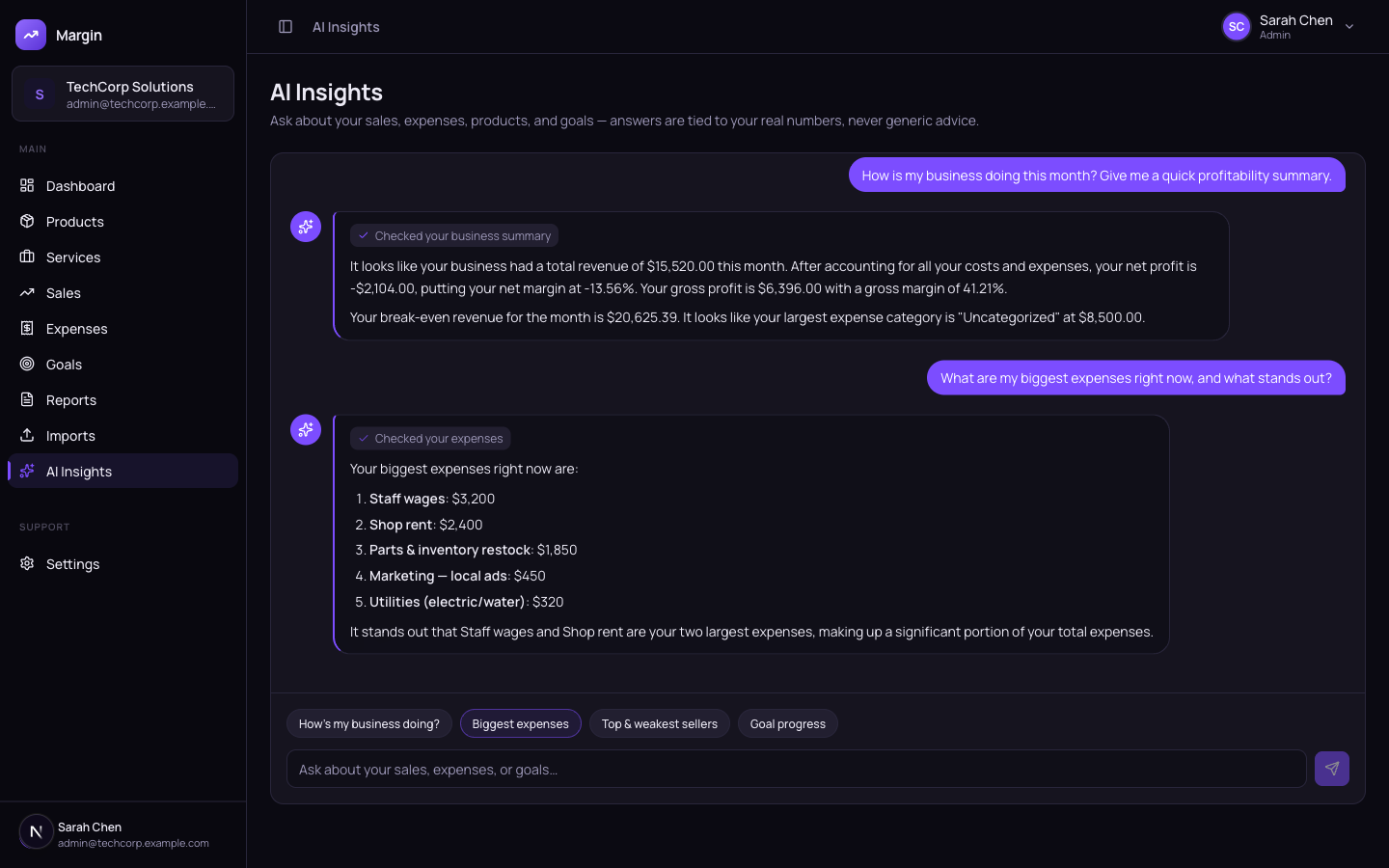Open the Expenses receipt icon
The image size is (1389, 868).
pos(27,328)
